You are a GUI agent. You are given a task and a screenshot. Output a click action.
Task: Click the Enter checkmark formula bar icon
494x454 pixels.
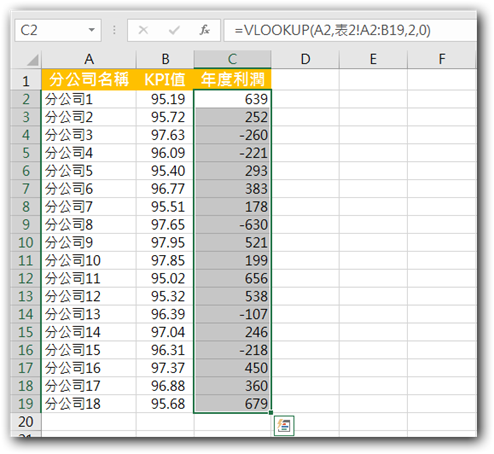tap(174, 30)
